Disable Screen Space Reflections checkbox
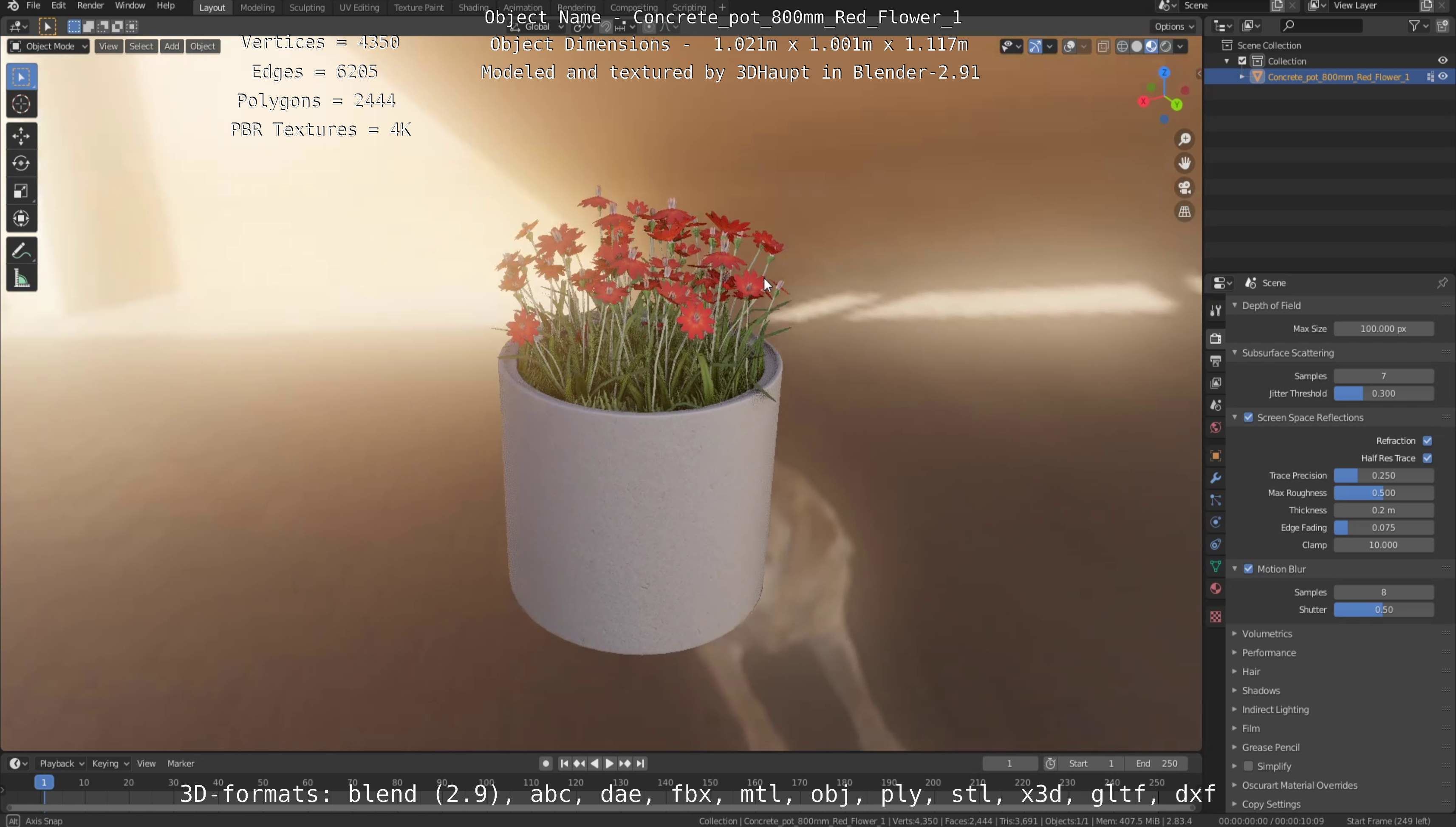 pos(1248,417)
